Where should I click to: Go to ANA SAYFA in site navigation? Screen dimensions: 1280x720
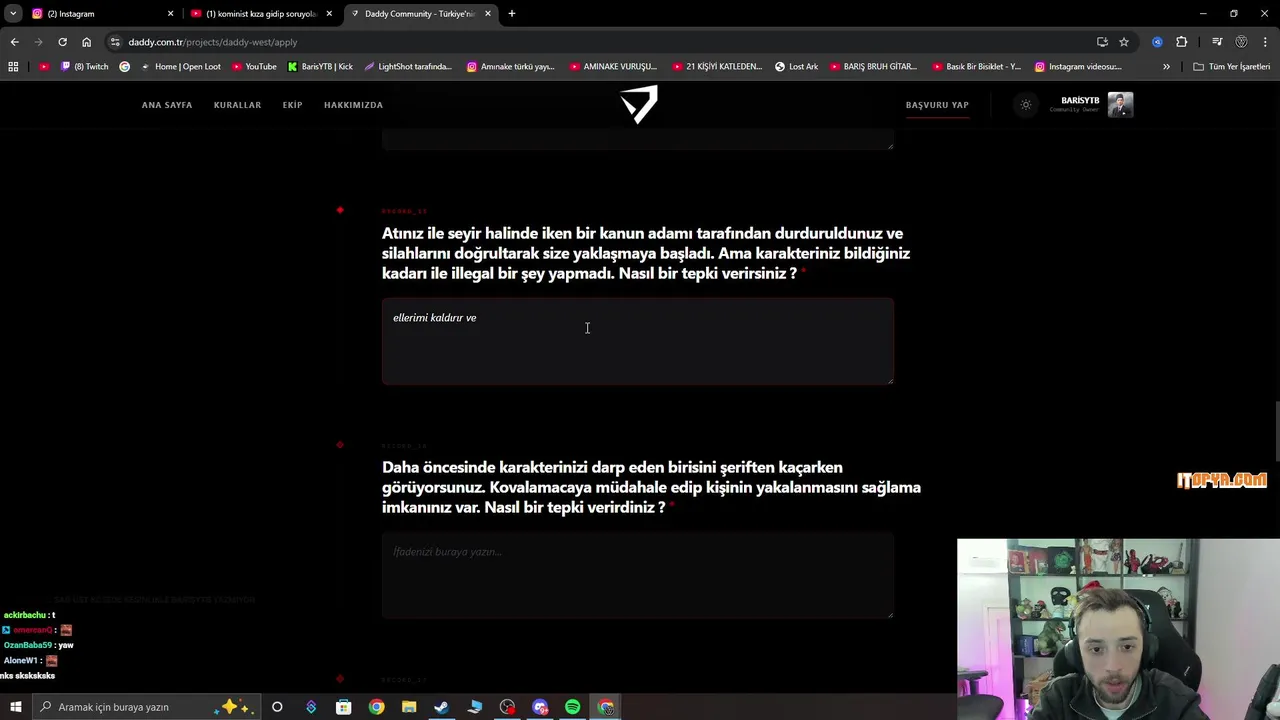click(x=167, y=105)
